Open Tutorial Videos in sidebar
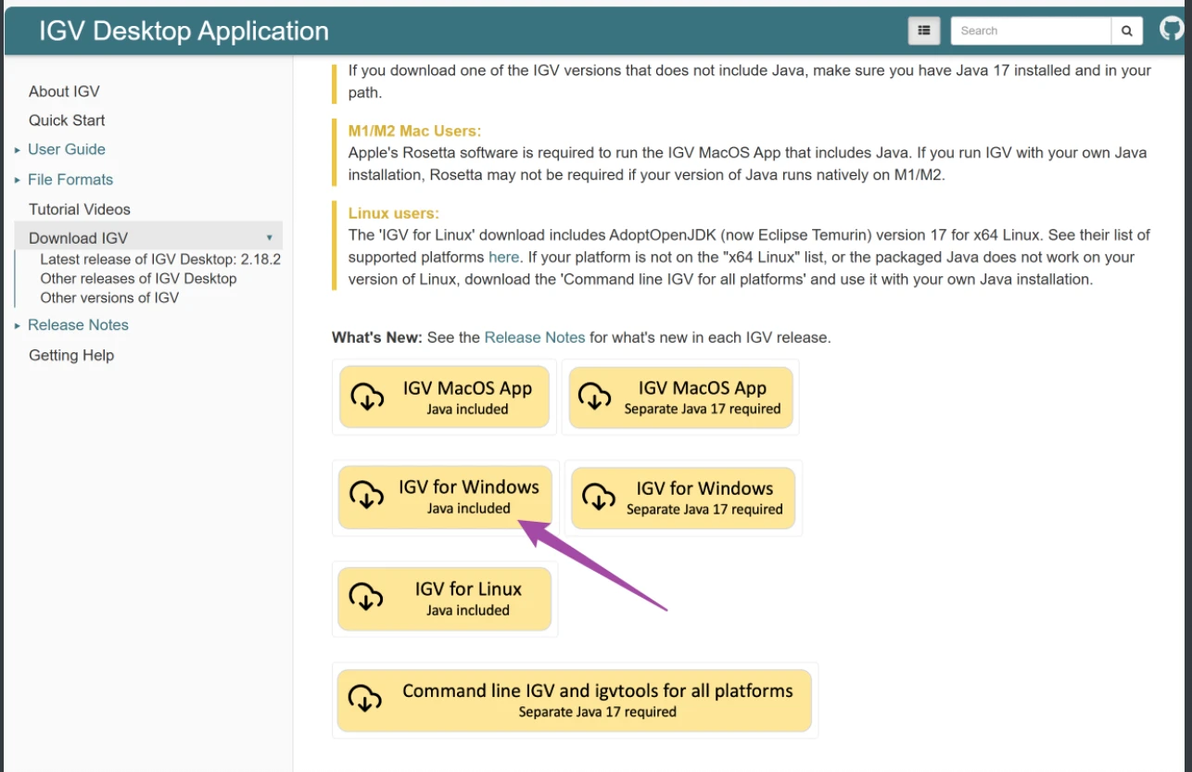This screenshot has height=772, width=1192. (80, 209)
